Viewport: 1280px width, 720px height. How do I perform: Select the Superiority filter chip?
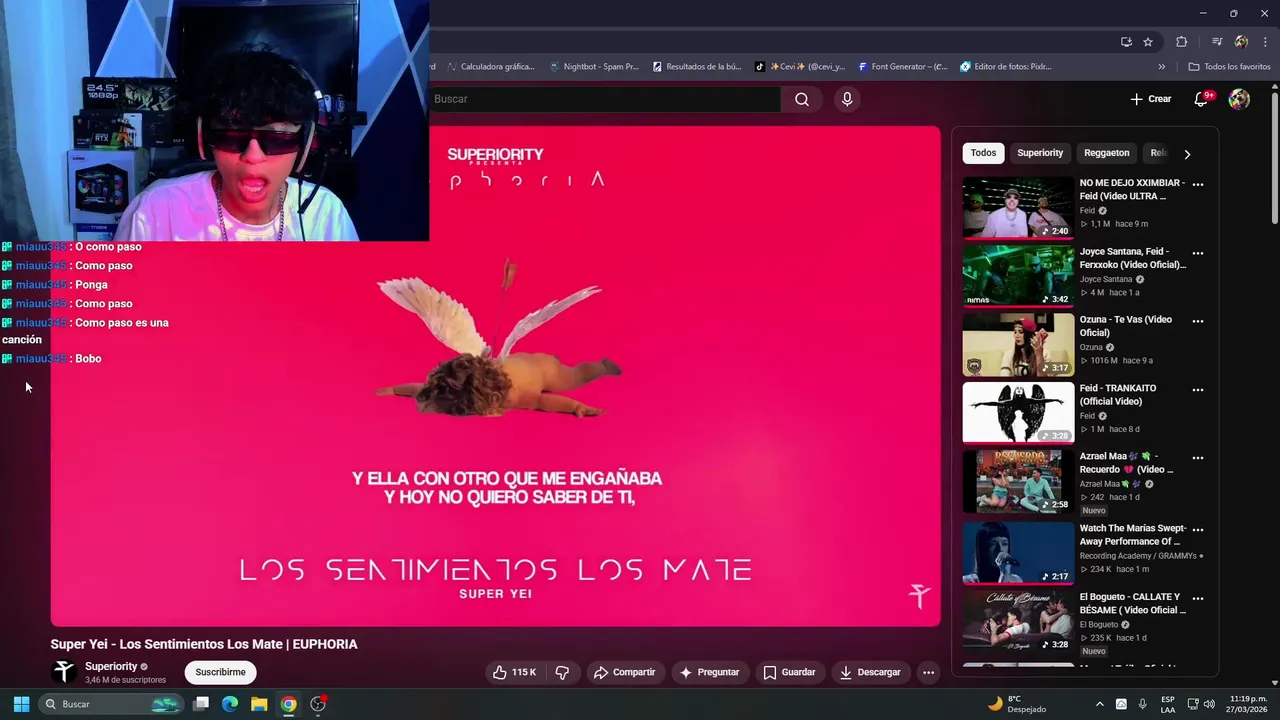point(1040,153)
